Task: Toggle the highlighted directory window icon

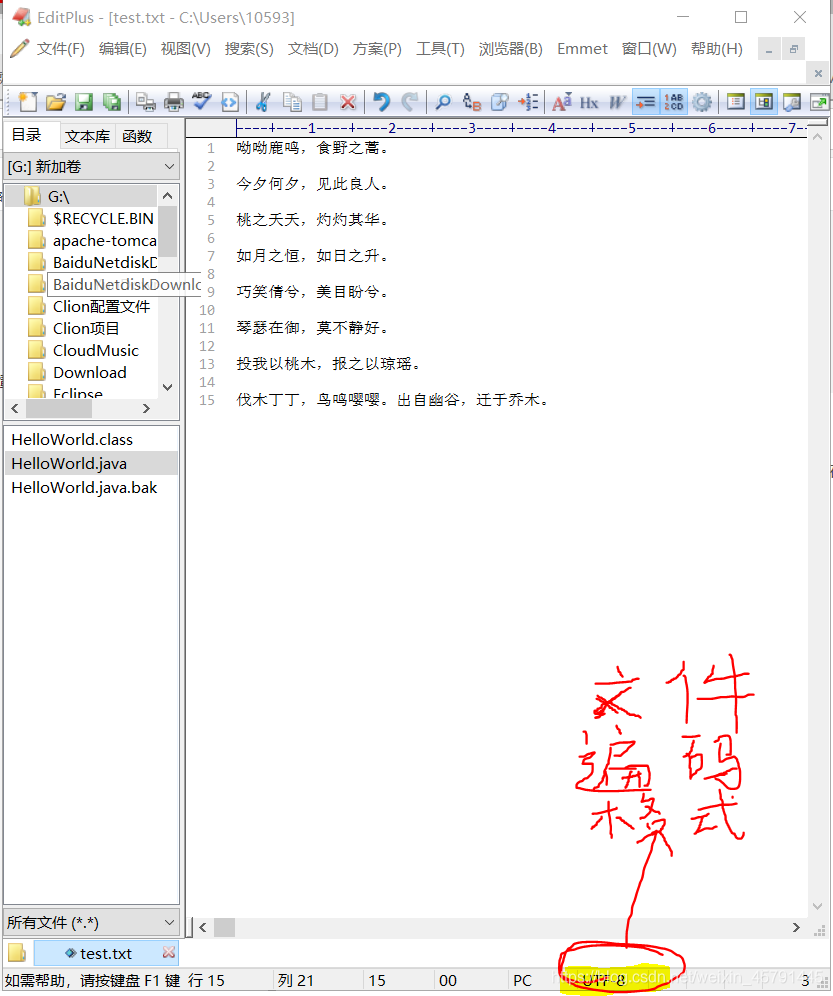Action: tap(763, 102)
